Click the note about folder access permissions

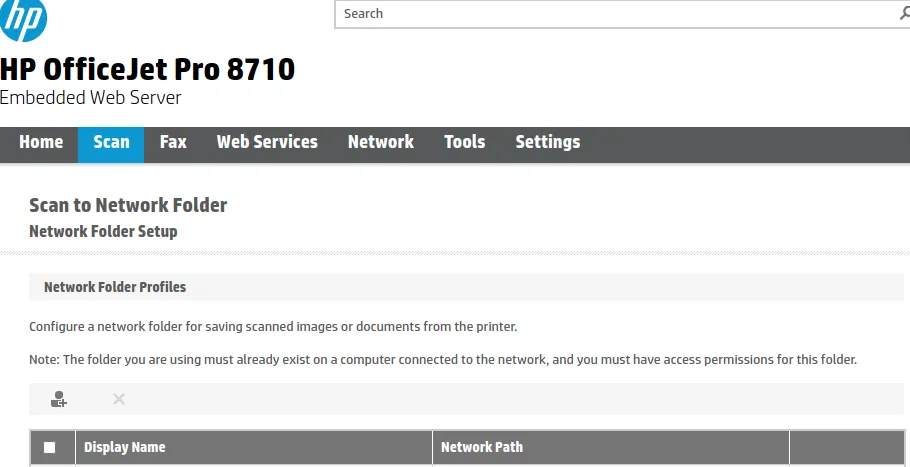tap(443, 360)
